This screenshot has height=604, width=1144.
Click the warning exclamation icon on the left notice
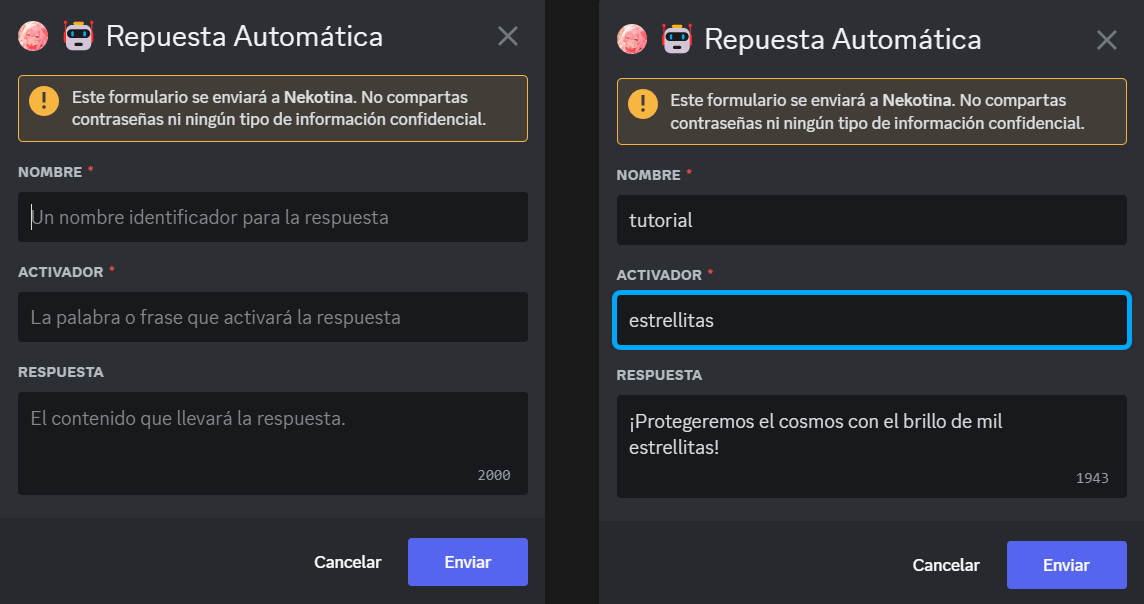(x=42, y=103)
